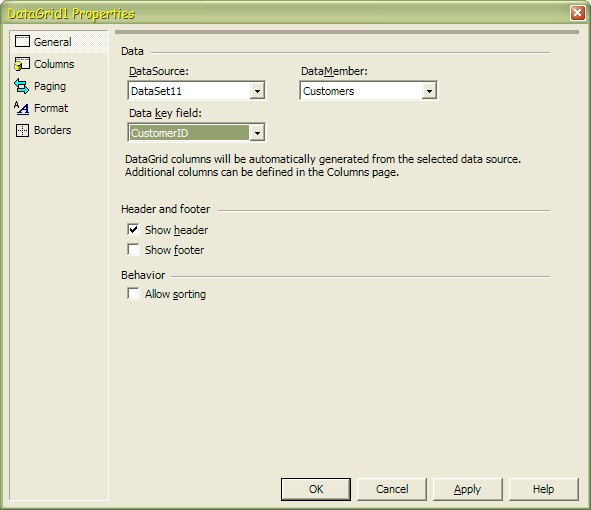Image resolution: width=591 pixels, height=510 pixels.
Task: Toggle the Show header checkbox
Action: point(133,229)
